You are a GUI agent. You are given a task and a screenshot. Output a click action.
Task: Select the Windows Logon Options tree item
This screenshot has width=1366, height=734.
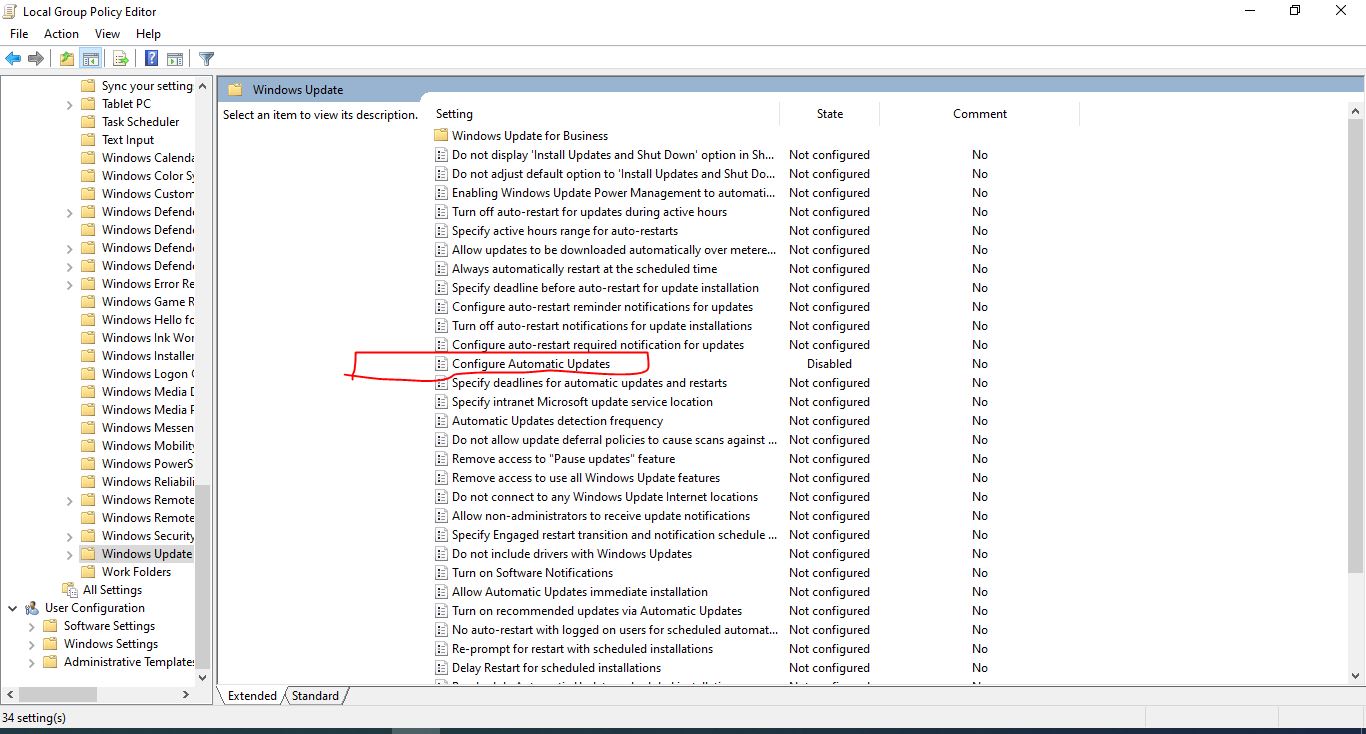148,374
